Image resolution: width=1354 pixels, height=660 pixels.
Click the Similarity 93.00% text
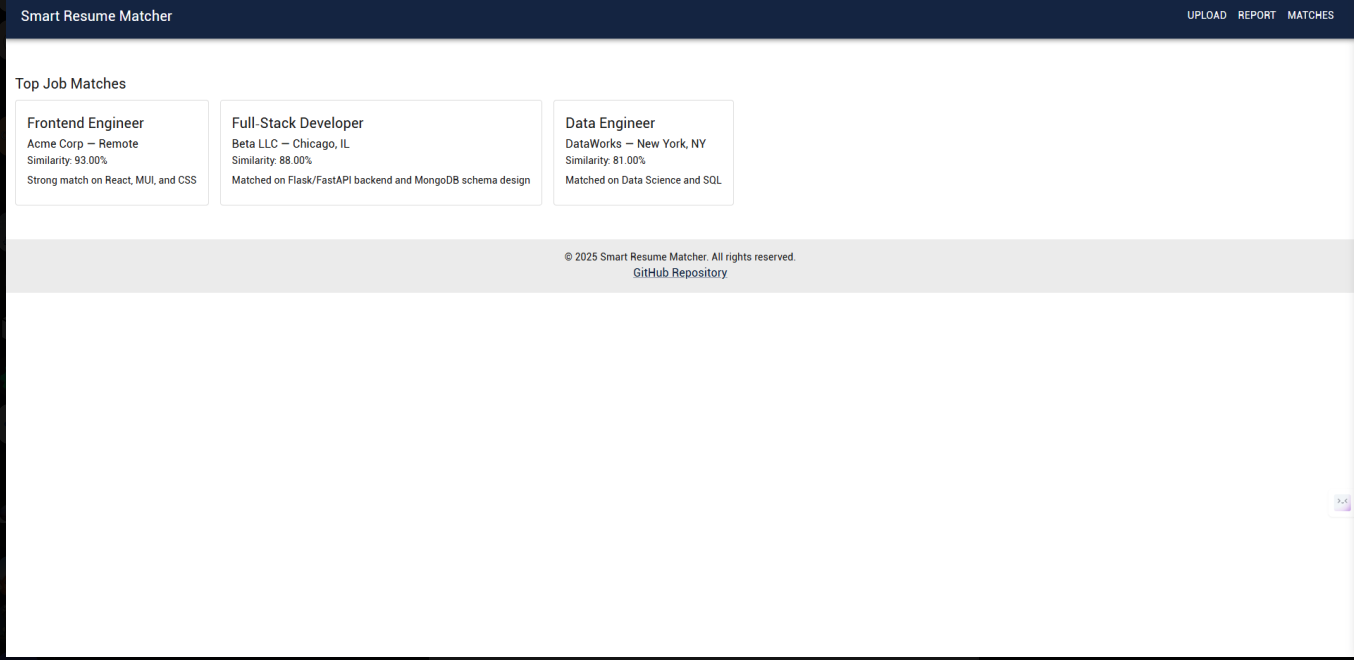67,160
